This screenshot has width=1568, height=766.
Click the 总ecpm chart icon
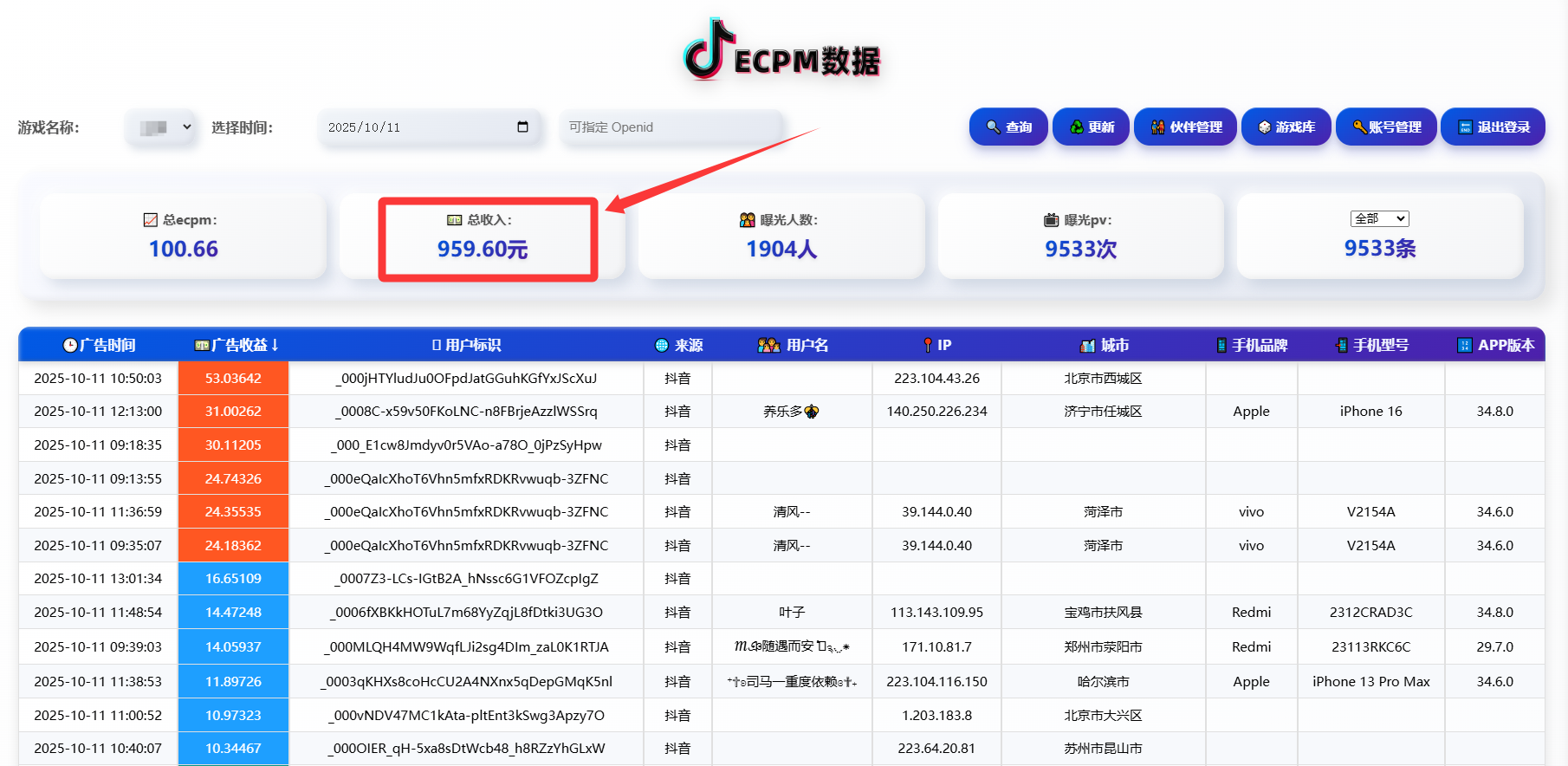click(151, 220)
